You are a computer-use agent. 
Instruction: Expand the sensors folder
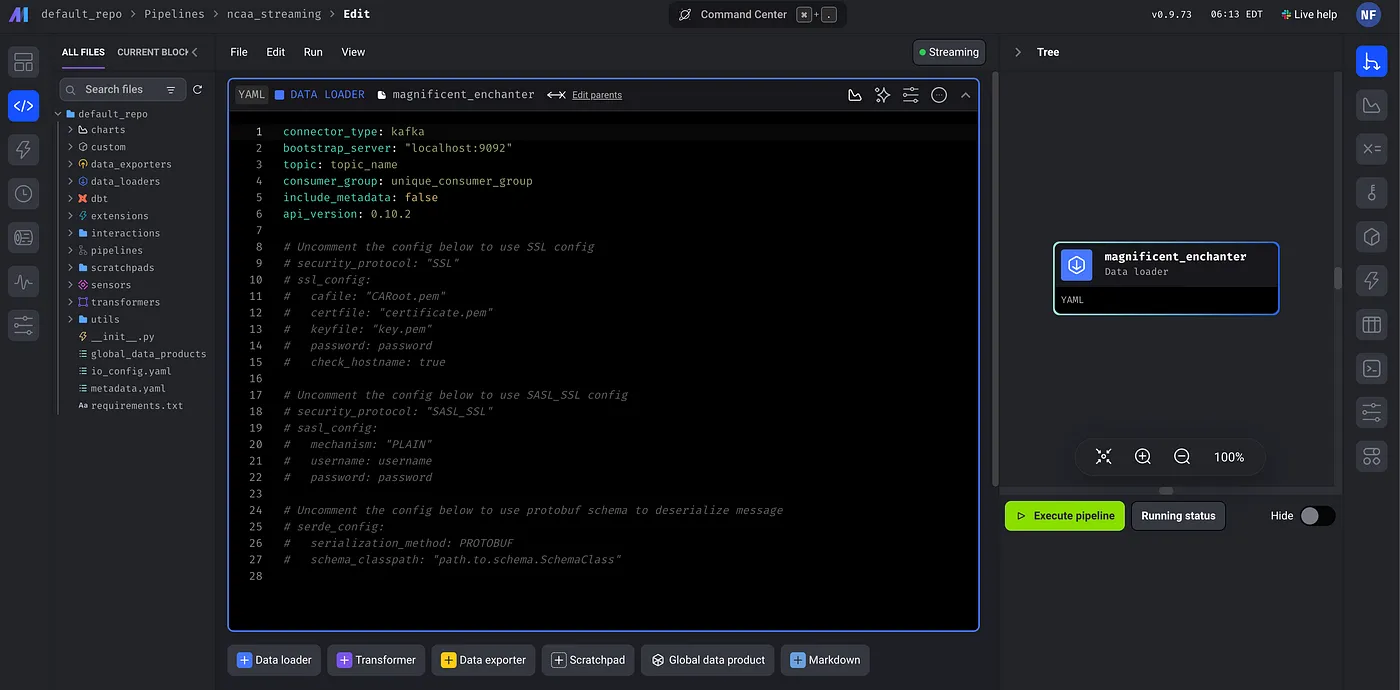tap(70, 285)
